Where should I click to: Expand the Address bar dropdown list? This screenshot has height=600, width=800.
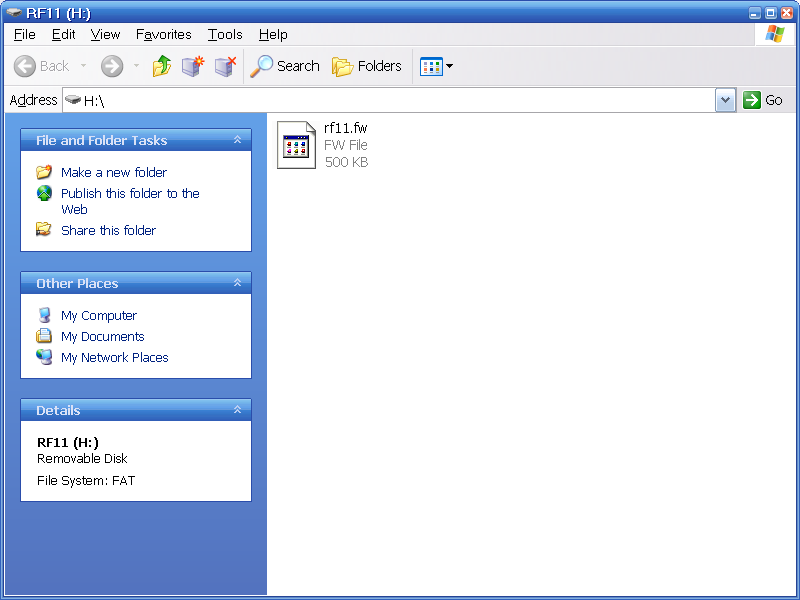click(x=725, y=100)
